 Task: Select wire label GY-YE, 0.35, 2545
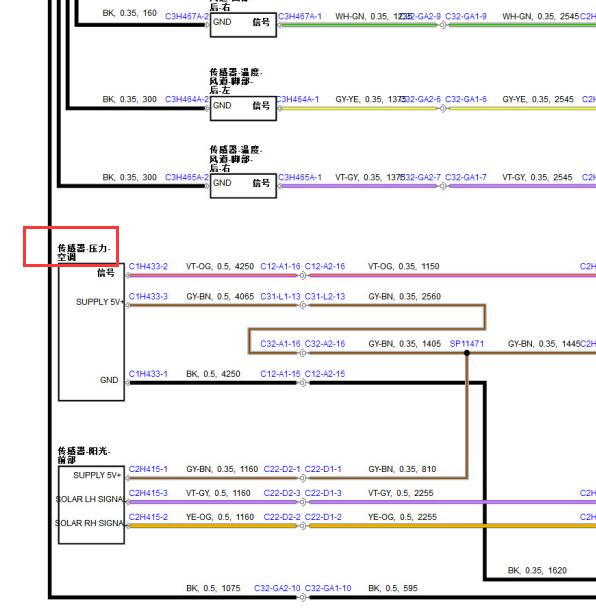point(538,99)
